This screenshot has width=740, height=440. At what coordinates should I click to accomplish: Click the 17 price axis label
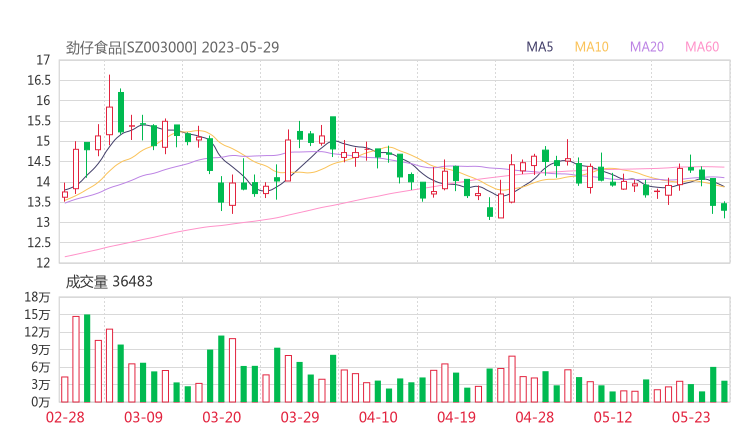click(x=43, y=60)
